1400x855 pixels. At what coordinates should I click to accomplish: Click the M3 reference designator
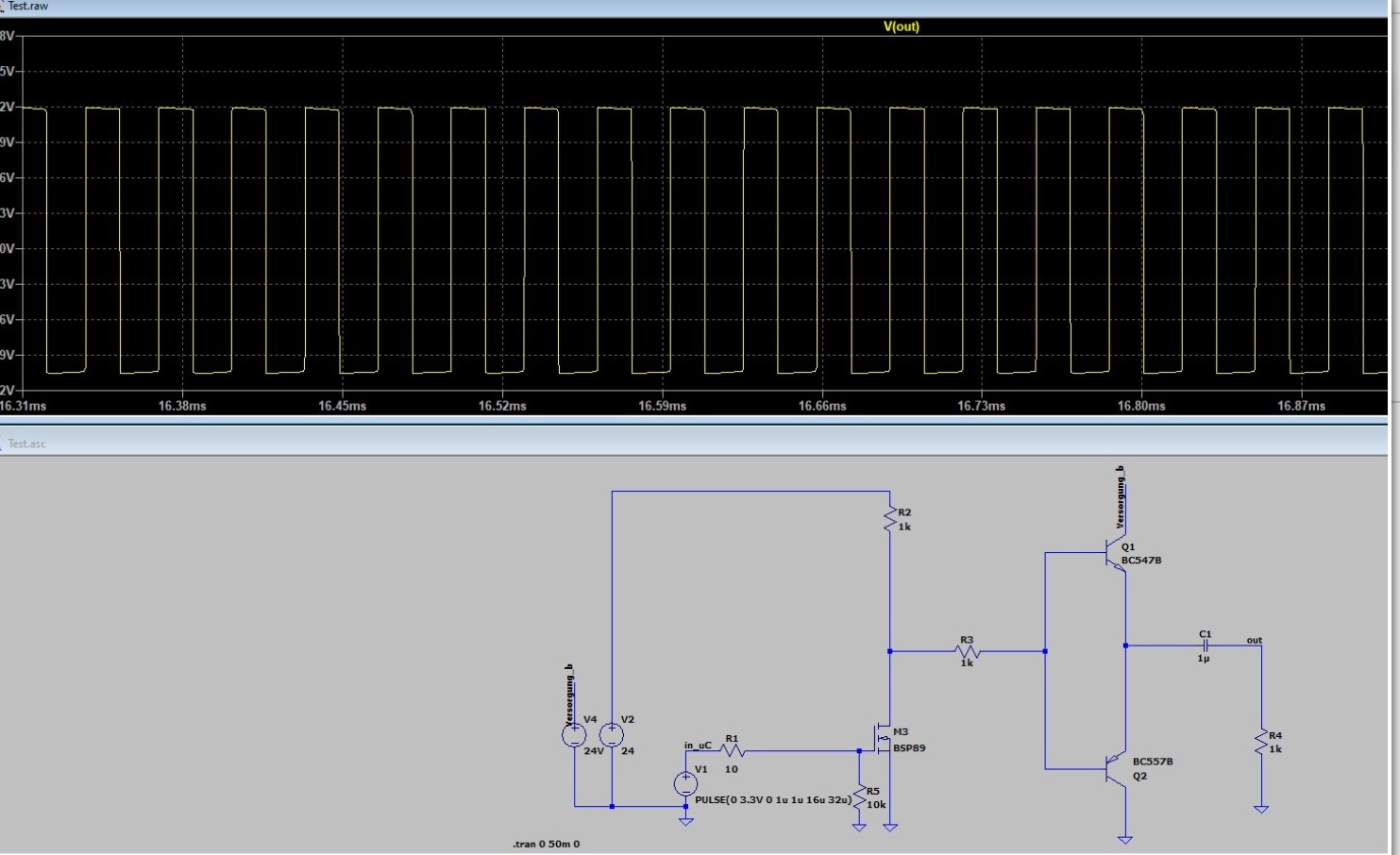(x=901, y=732)
